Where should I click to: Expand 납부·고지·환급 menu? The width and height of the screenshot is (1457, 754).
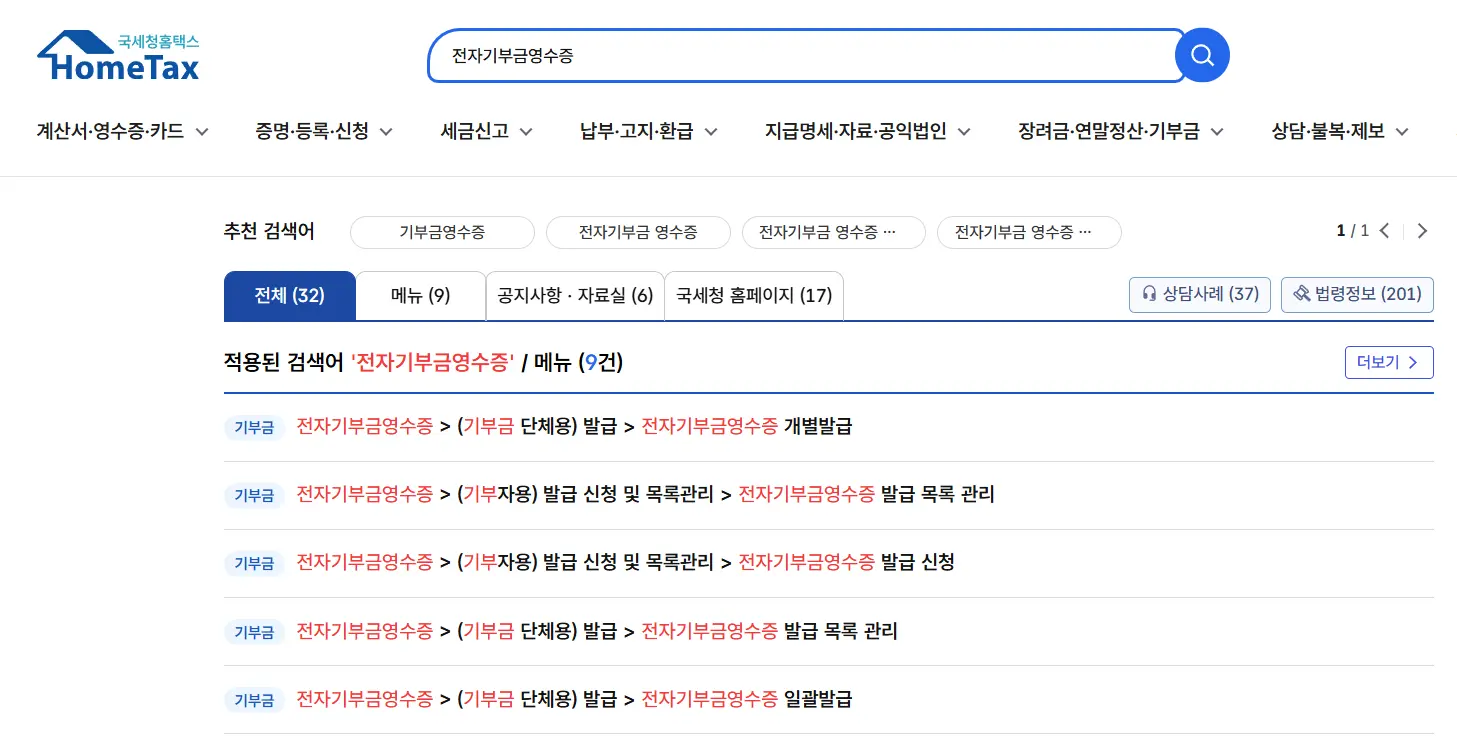649,131
